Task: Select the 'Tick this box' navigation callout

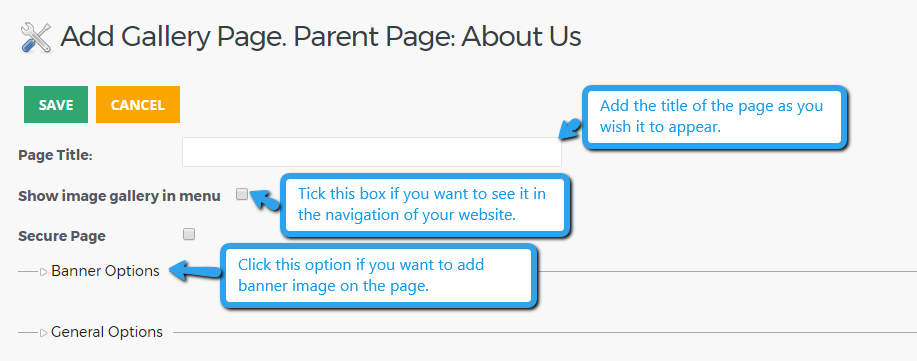Action: [425, 205]
